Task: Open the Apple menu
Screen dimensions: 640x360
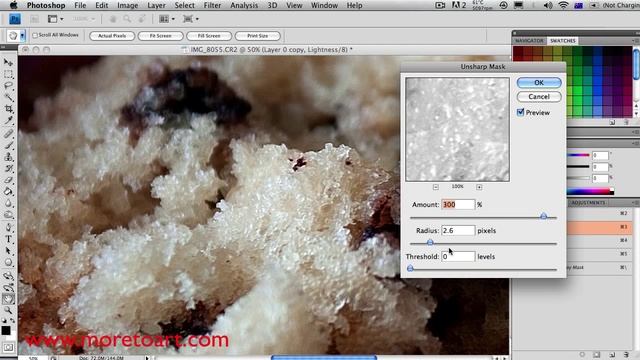Action: (x=13, y=5)
